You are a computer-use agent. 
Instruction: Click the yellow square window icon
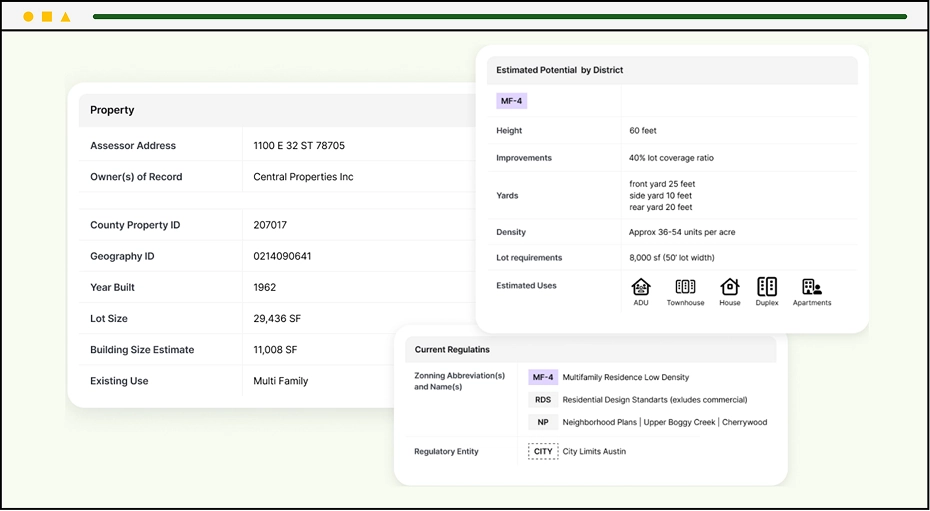(x=47, y=17)
